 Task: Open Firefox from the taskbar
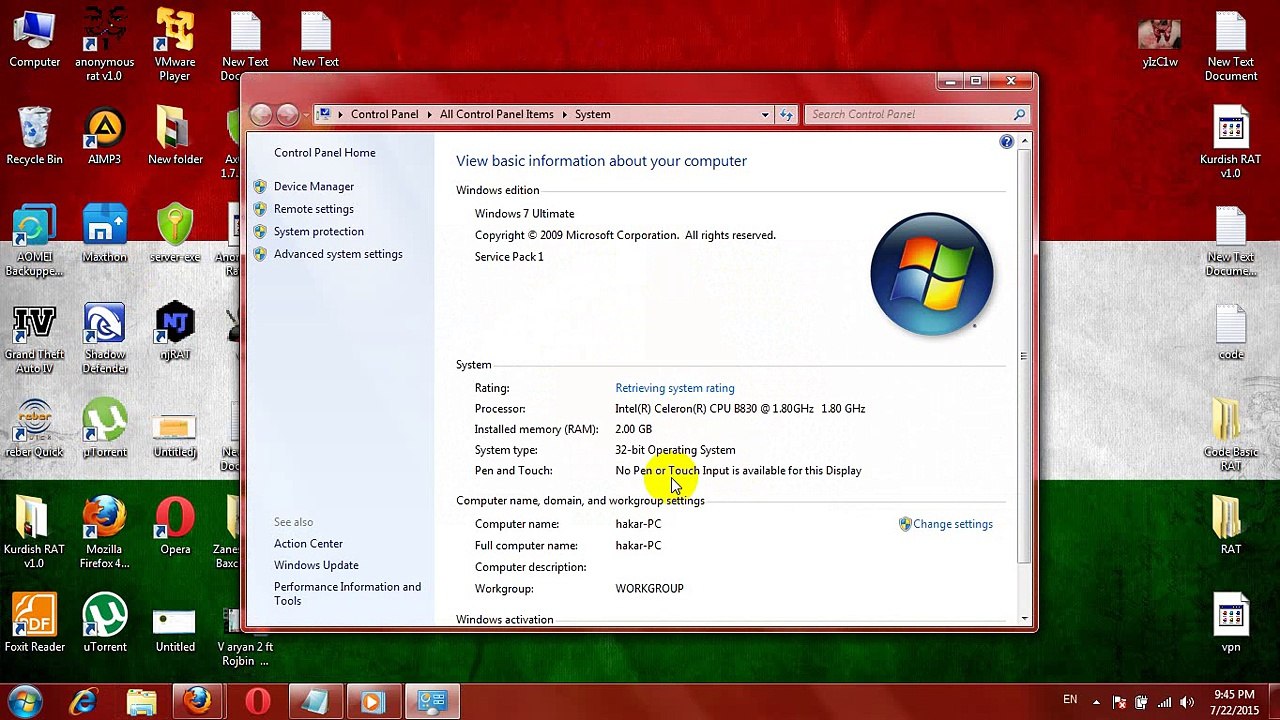(198, 702)
